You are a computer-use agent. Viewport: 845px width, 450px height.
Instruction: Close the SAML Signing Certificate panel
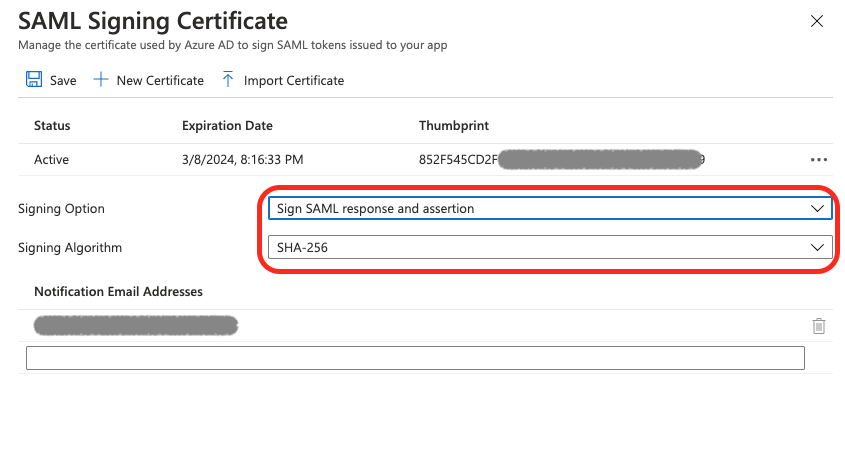[x=817, y=21]
